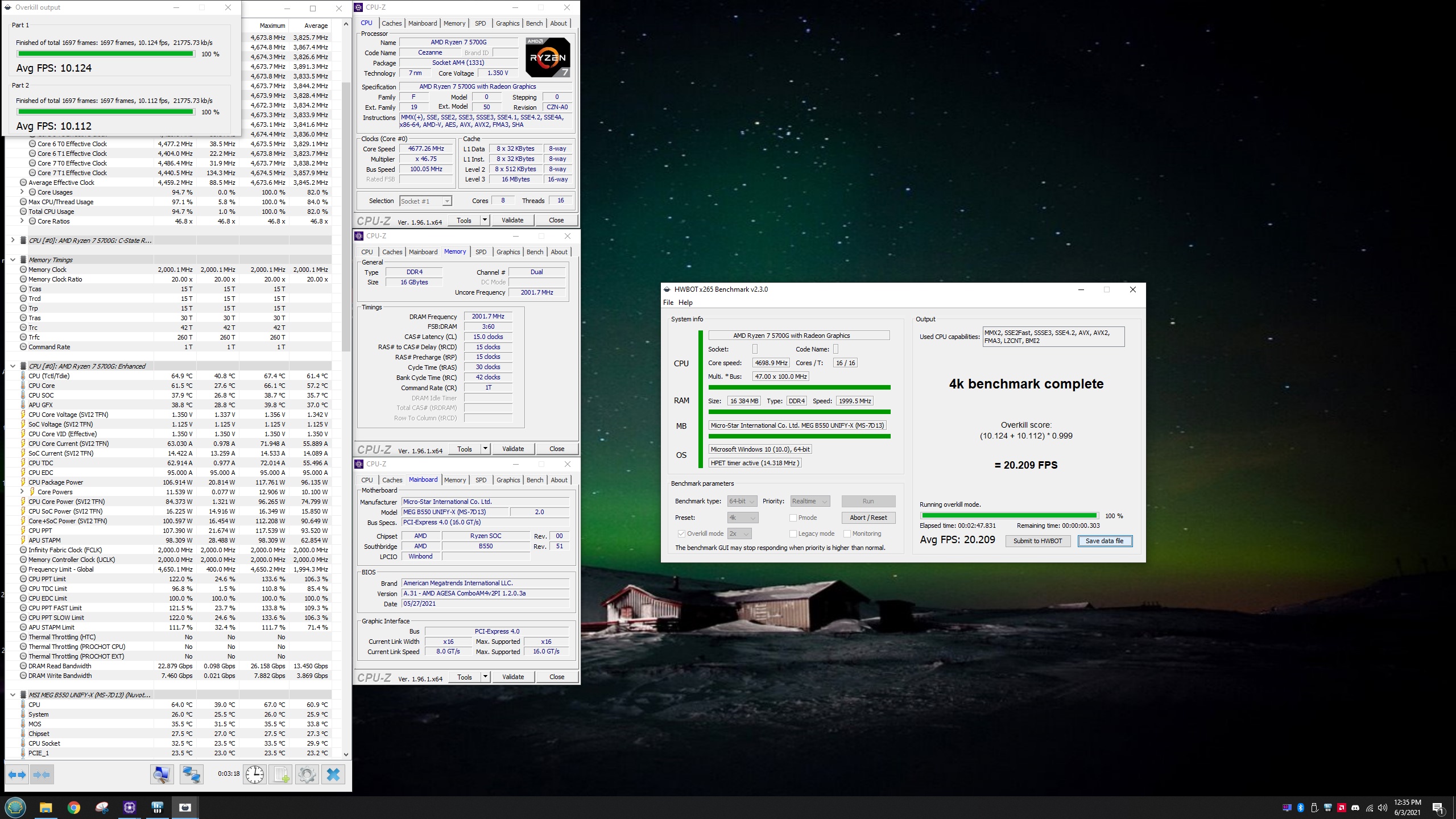Viewport: 1456px width, 819px height.
Task: Switch to HWBOT x265 taskbar icon
Action: pos(185,807)
